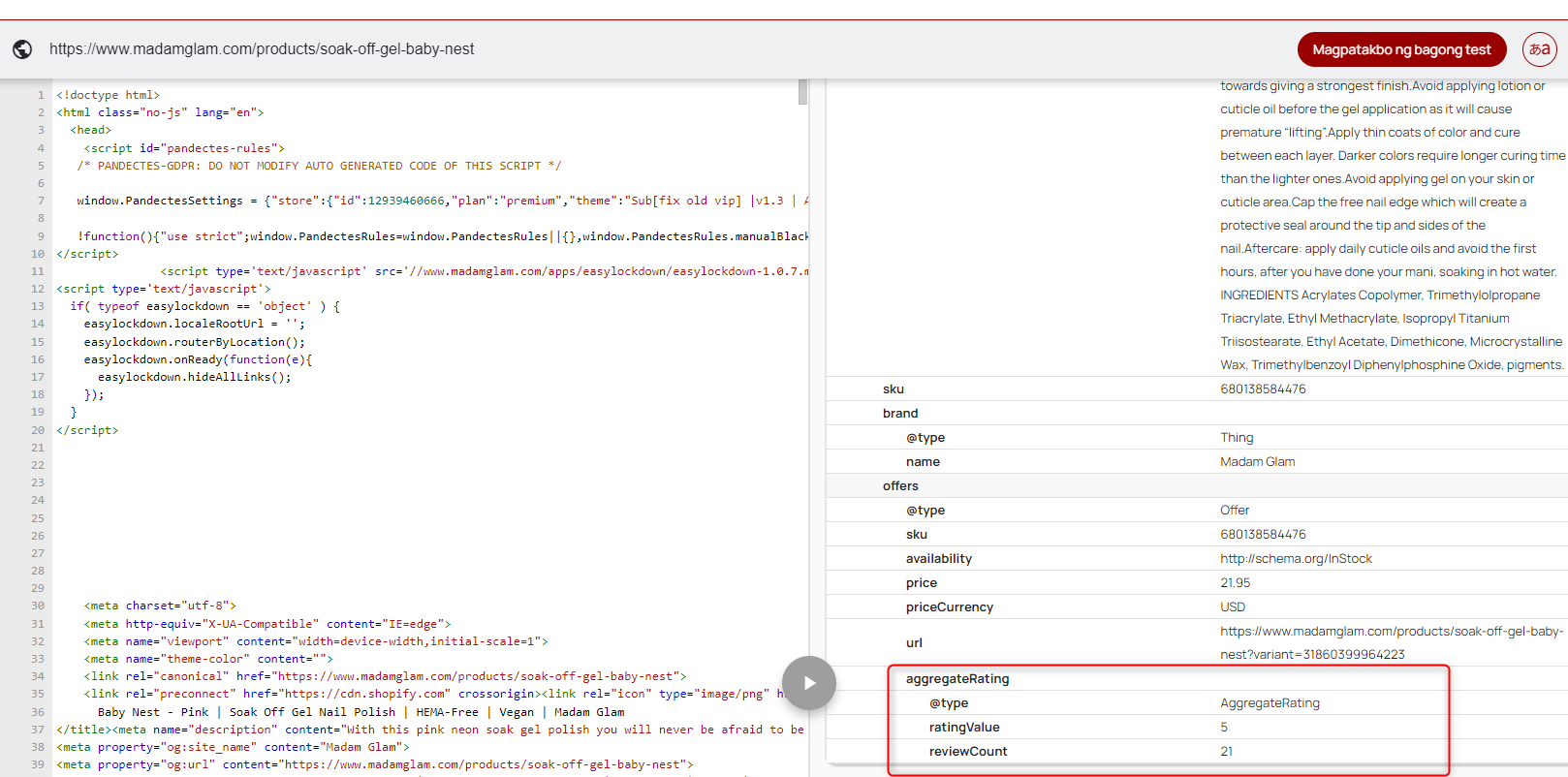Image resolution: width=1568 pixels, height=777 pixels.
Task: Click the brand name value Madam Glam
Action: [x=1257, y=462]
